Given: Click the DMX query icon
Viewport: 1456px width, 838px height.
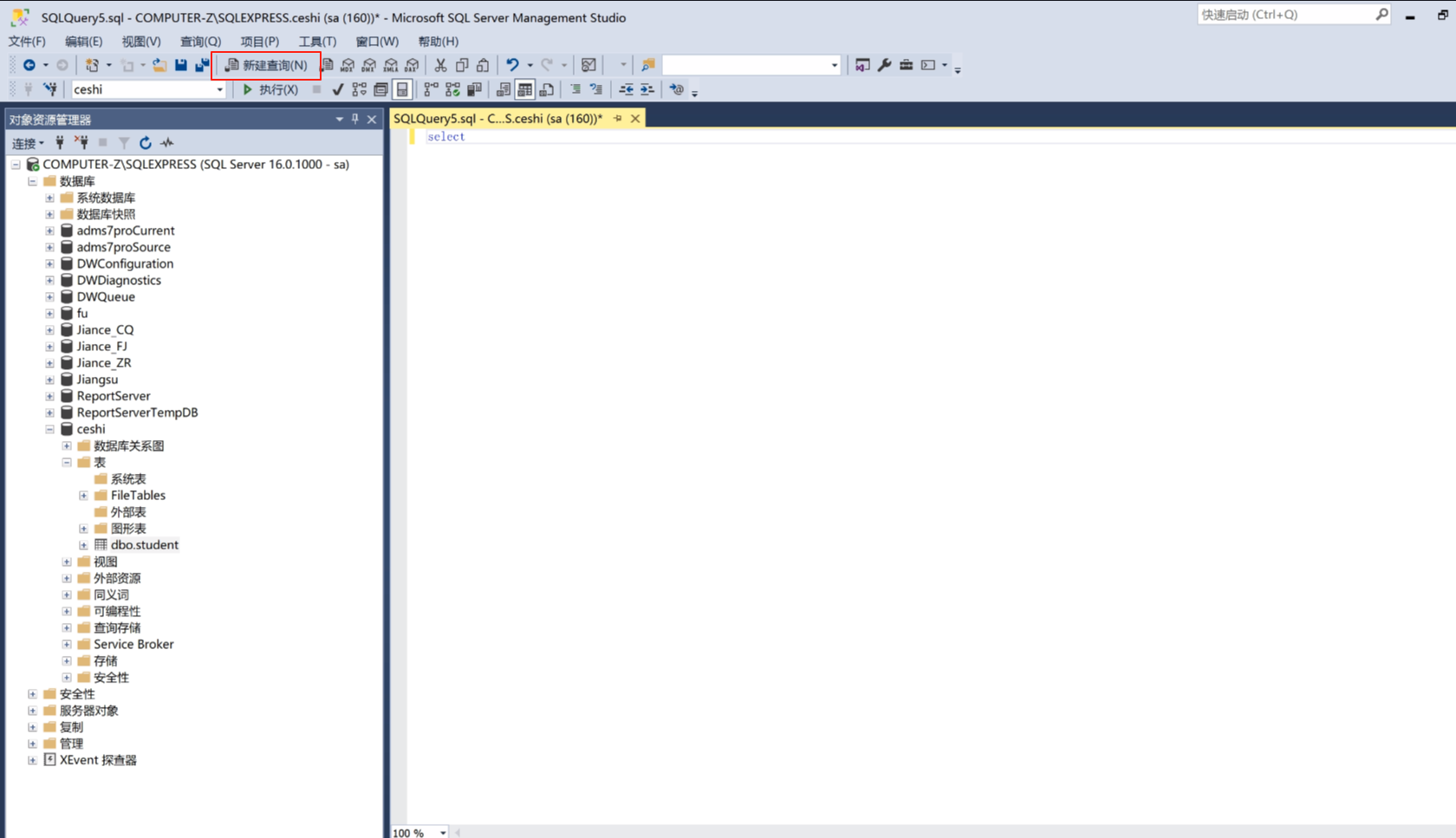Looking at the screenshot, I should click(x=369, y=65).
